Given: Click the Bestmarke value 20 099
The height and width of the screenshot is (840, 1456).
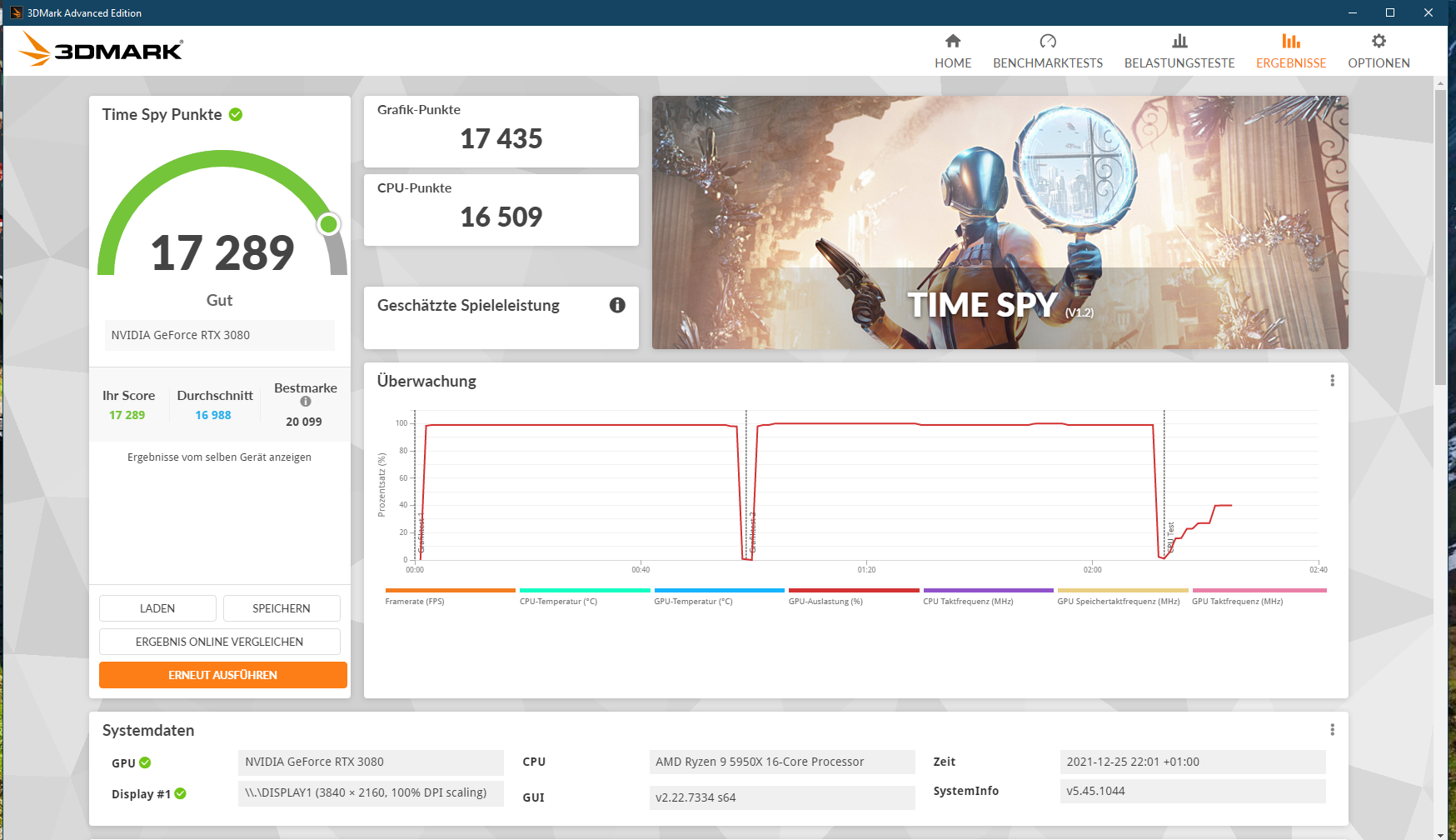Looking at the screenshot, I should pos(304,422).
